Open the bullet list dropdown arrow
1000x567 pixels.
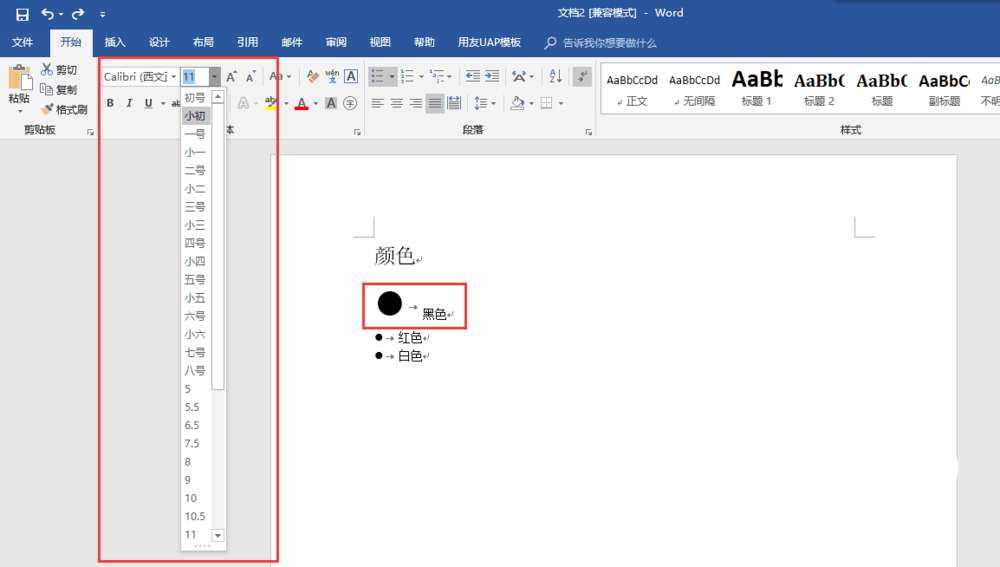point(392,77)
